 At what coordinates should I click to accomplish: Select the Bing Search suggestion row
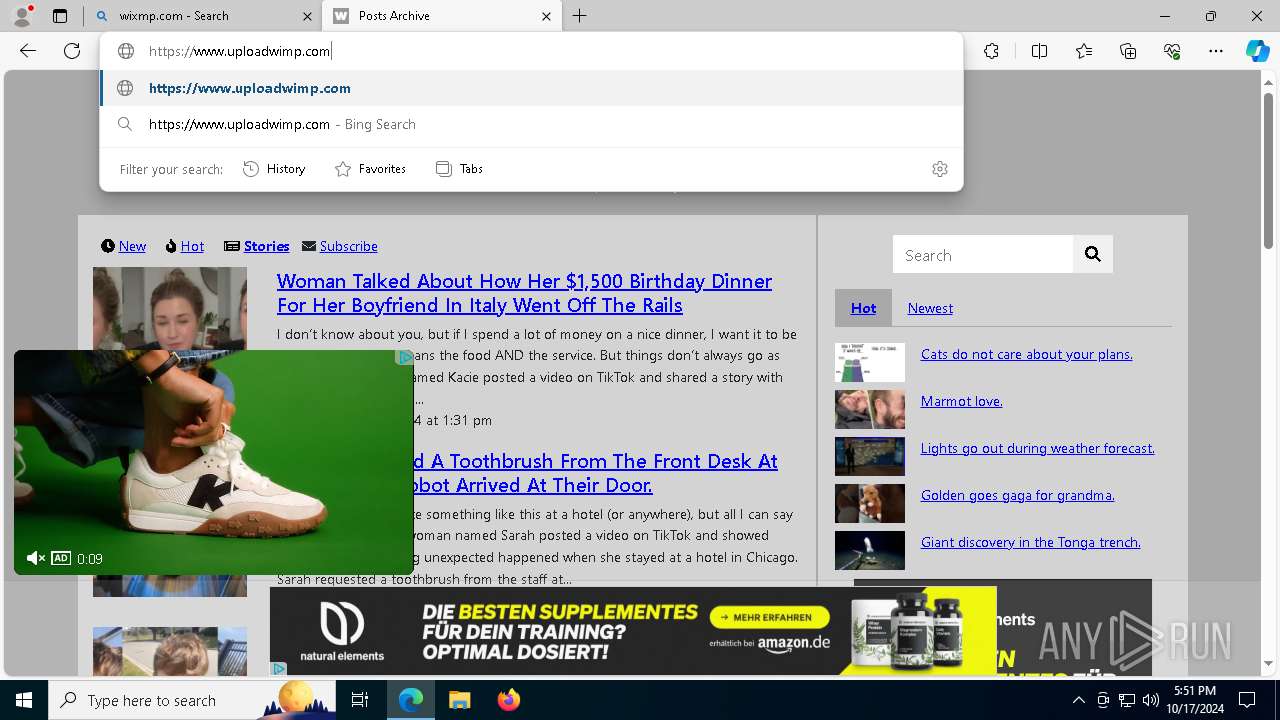(531, 124)
